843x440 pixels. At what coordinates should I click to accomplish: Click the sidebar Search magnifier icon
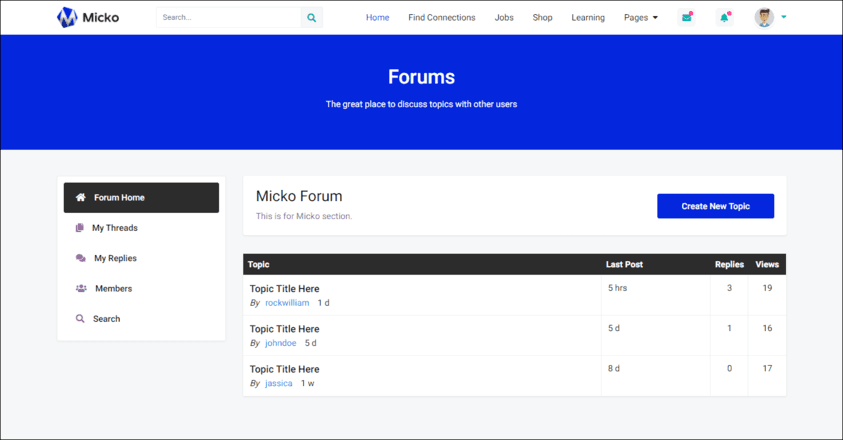point(80,319)
